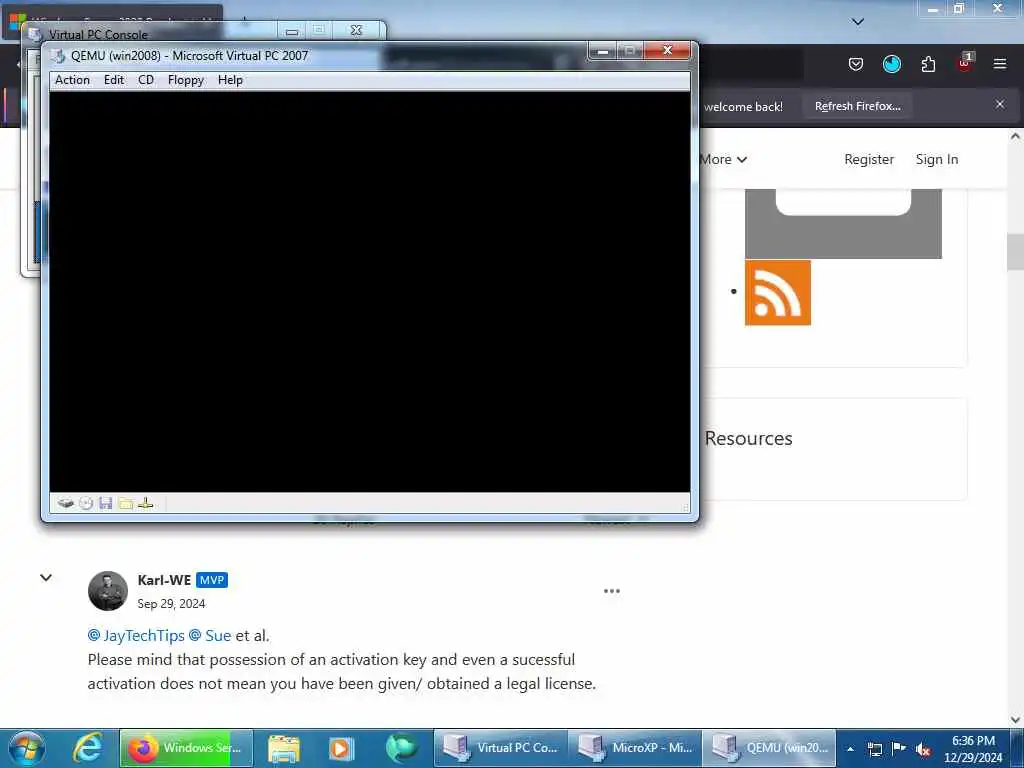Click the red extension icon with badge
This screenshot has width=1024, height=768.
tap(965, 63)
